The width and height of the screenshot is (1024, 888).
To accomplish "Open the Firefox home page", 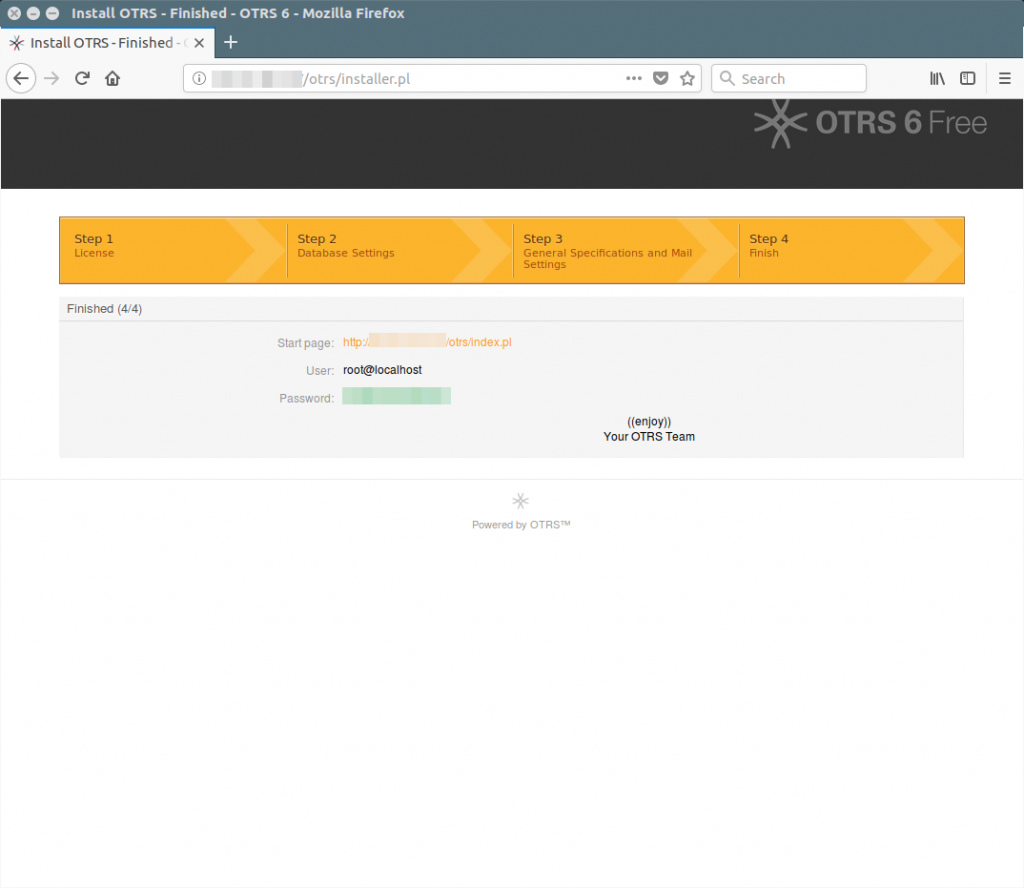I will [112, 78].
